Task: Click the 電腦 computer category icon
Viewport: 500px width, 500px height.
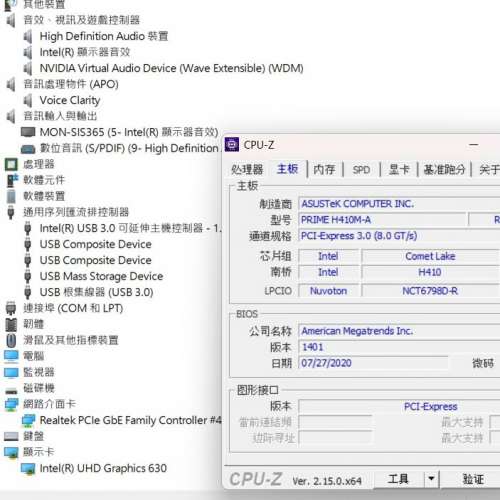Action: tap(11, 356)
